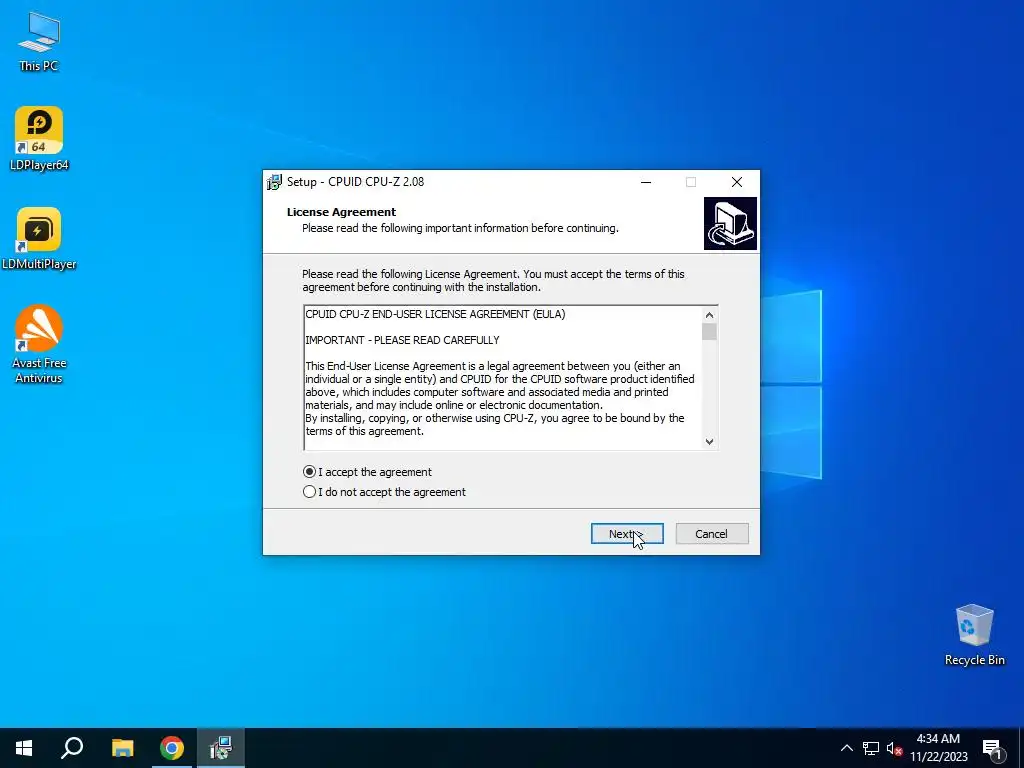
Task: Click IMPORTANT - PLEASE READ CAREFULLY line
Action: pos(402,340)
